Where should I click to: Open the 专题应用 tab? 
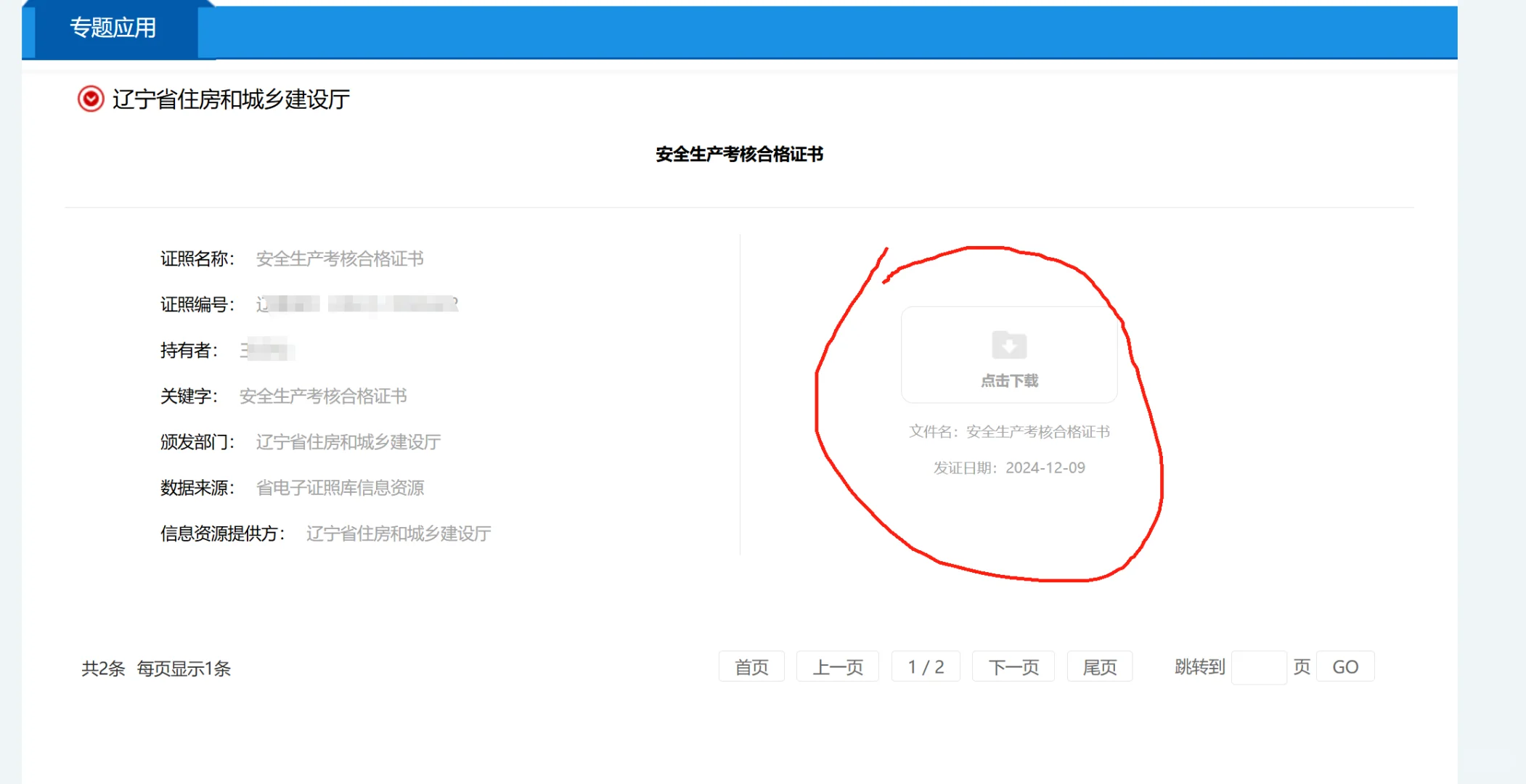click(x=113, y=28)
